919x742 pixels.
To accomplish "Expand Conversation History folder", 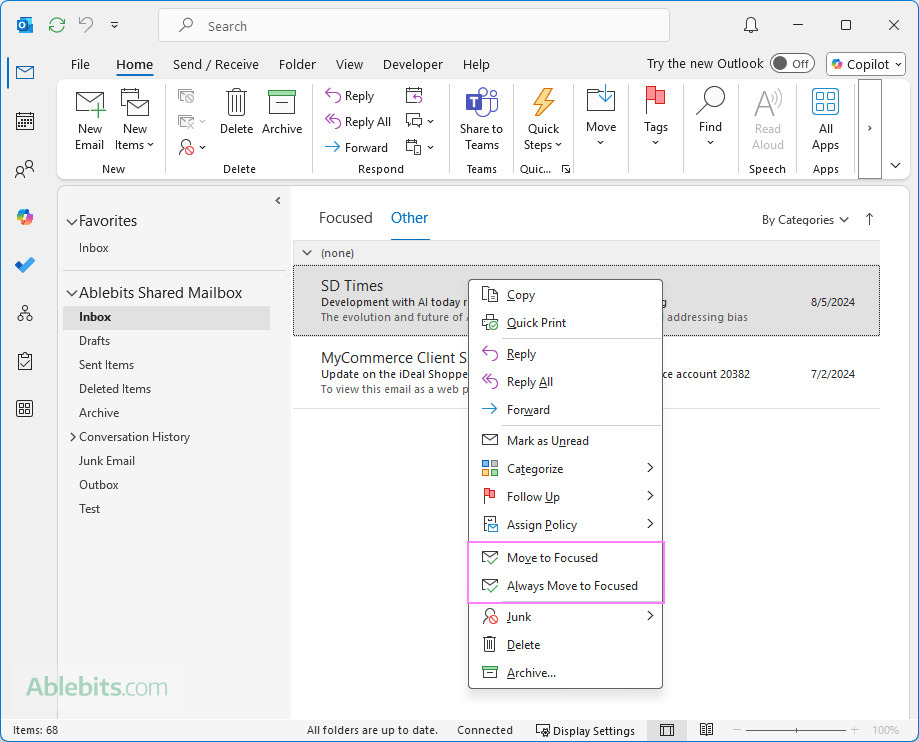I will coord(73,437).
